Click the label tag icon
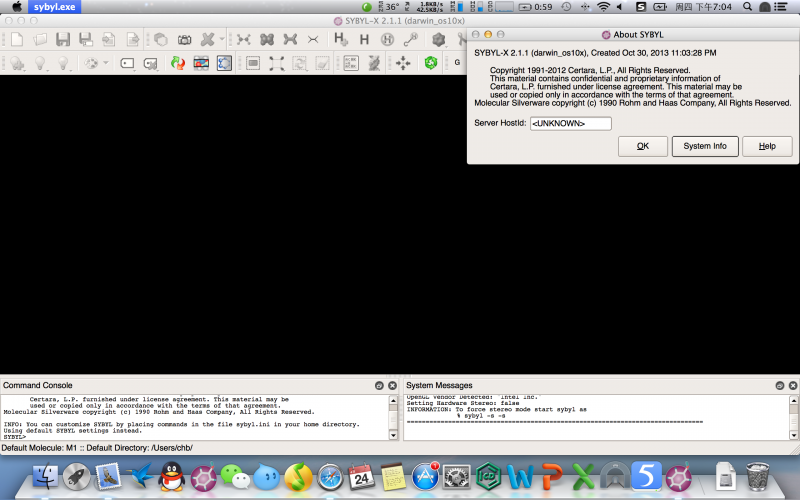The image size is (800, 500). coord(127,63)
